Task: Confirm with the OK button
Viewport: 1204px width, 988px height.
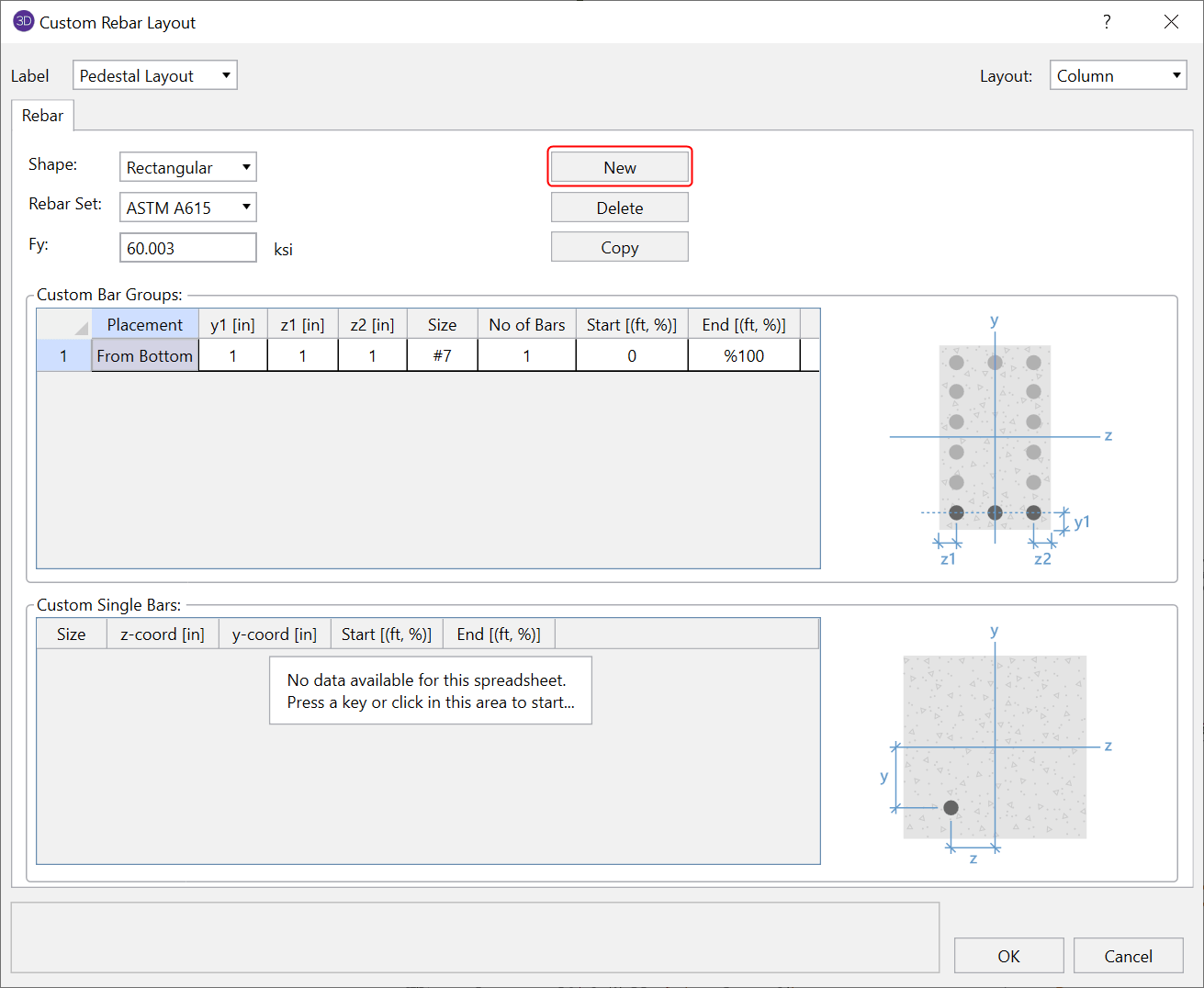Action: (1008, 956)
